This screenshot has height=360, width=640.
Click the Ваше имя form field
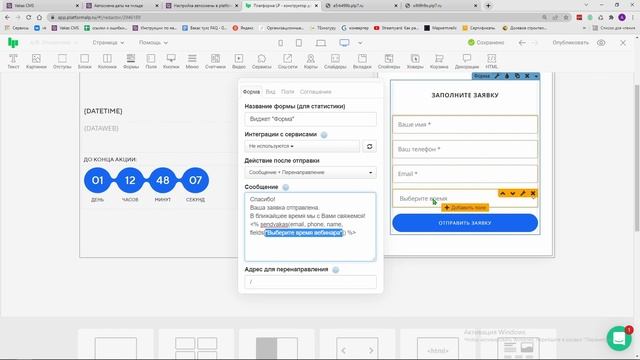(x=465, y=124)
